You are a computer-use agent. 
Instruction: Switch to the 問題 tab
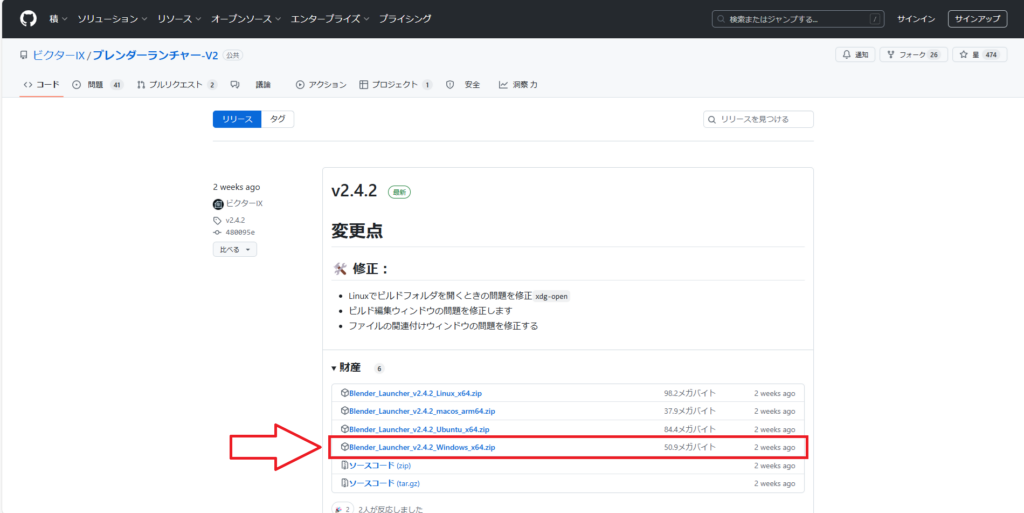[97, 84]
